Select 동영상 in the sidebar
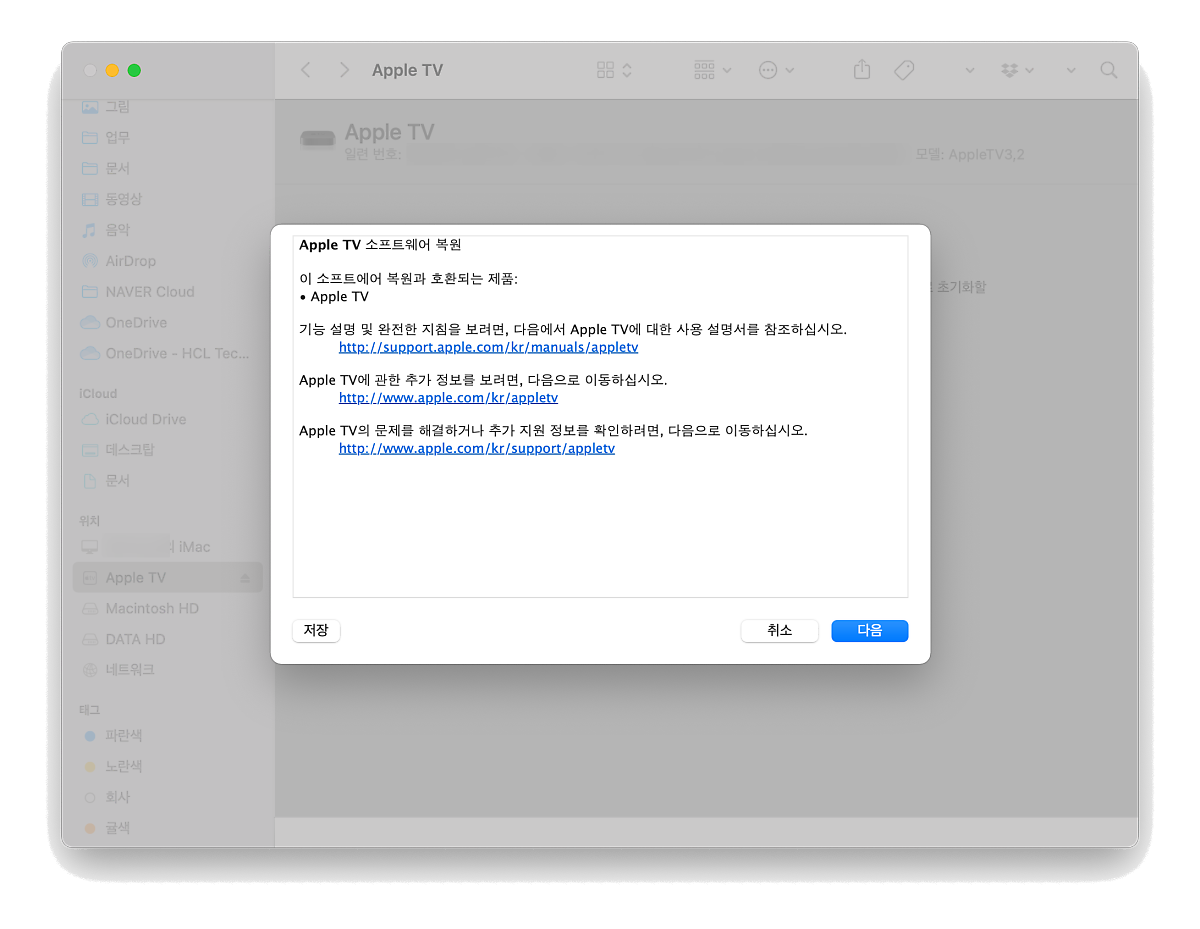 [x=167, y=199]
